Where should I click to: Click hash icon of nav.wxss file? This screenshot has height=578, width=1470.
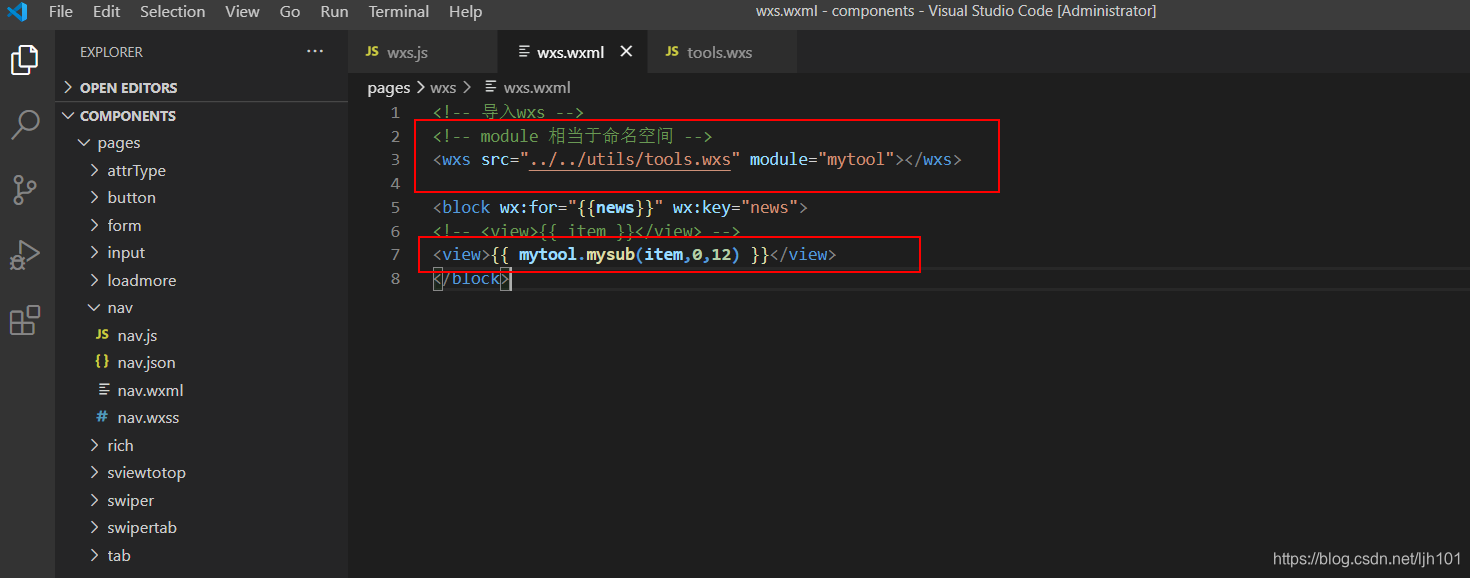(102, 417)
